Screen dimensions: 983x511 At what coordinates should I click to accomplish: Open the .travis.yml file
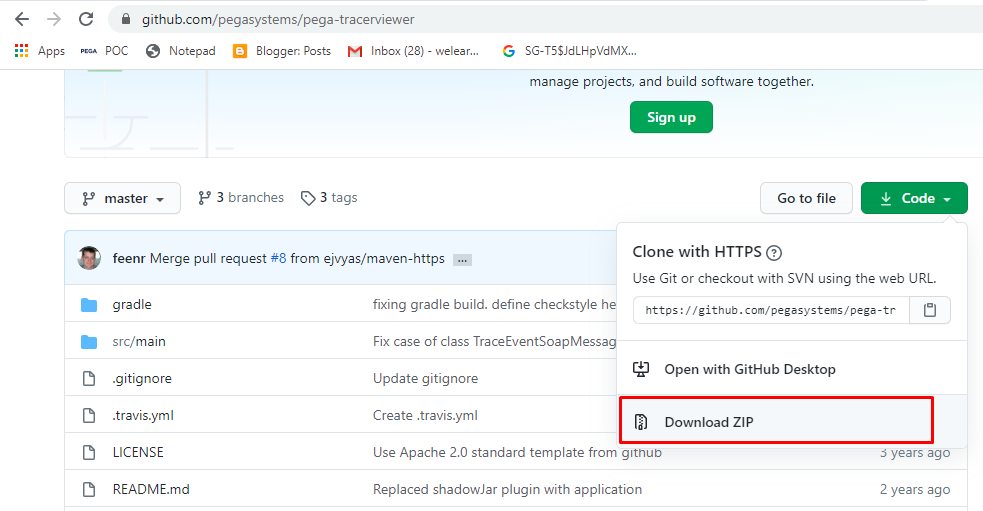click(x=143, y=415)
